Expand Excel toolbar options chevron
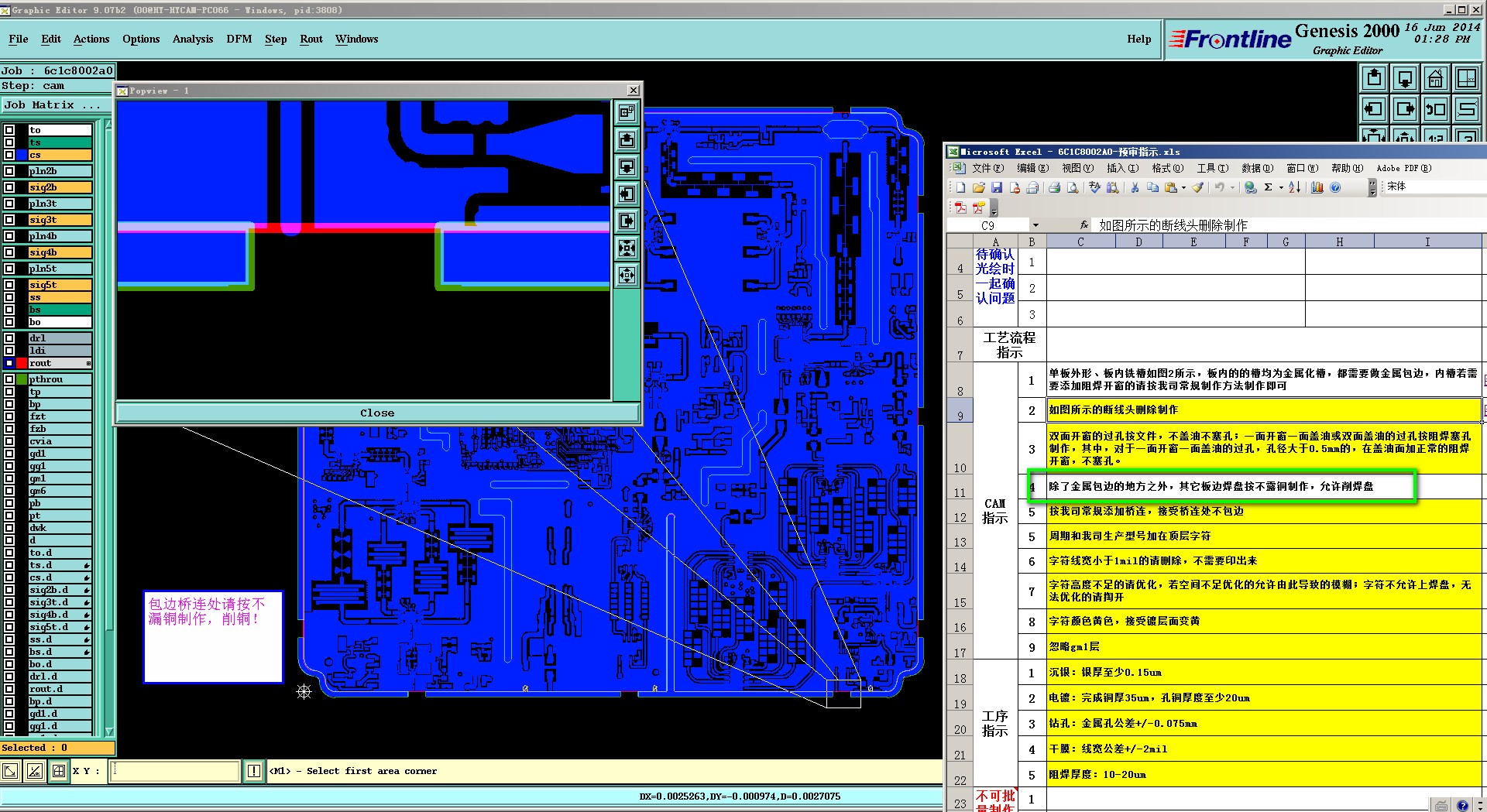1487x812 pixels. pos(1372,187)
